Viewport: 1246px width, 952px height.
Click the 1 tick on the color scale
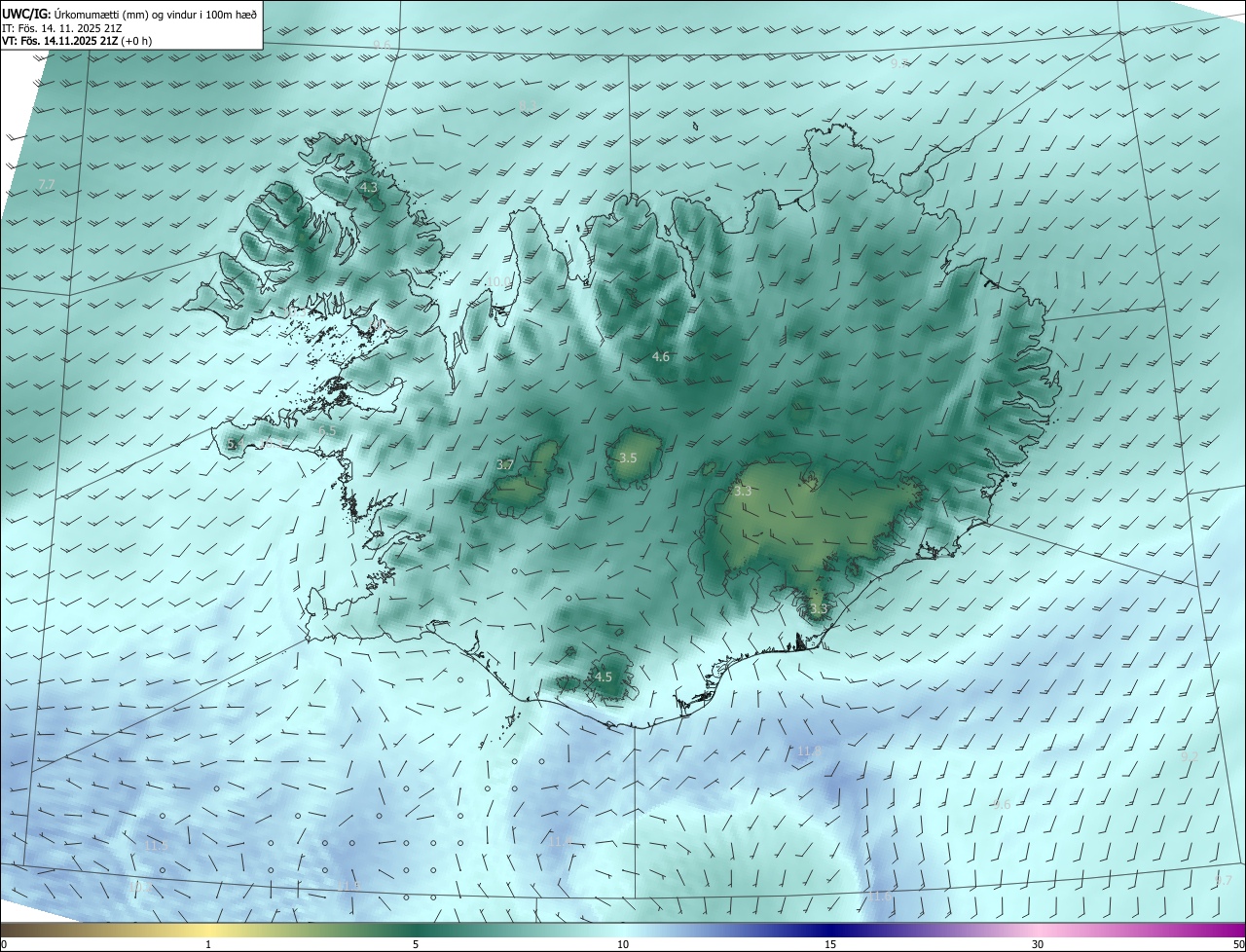coord(208,944)
